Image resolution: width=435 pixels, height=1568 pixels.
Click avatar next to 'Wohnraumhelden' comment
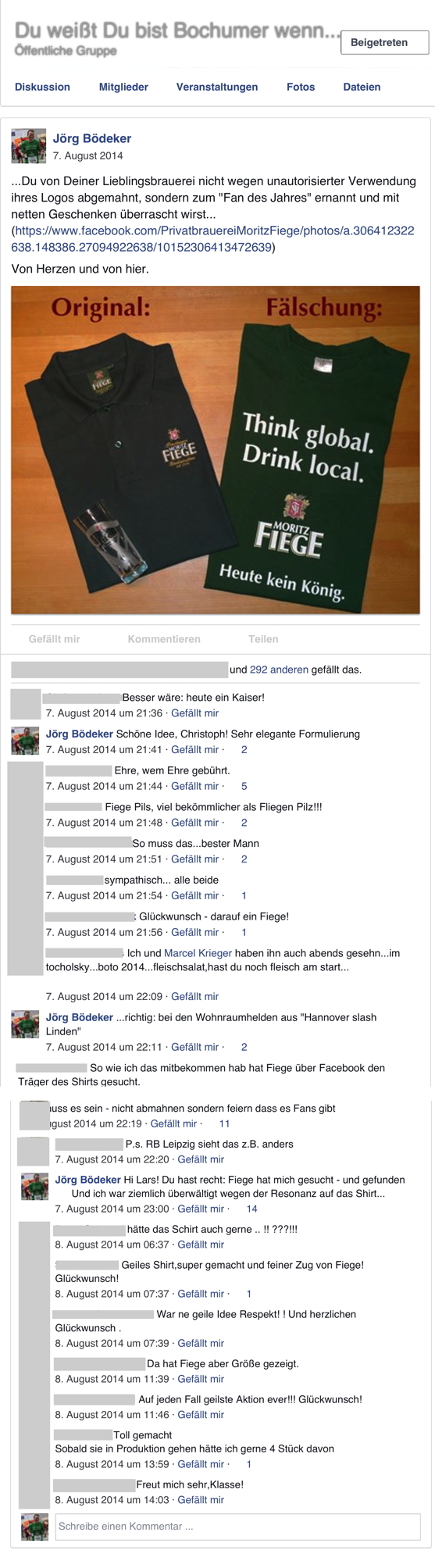pos(25,1024)
